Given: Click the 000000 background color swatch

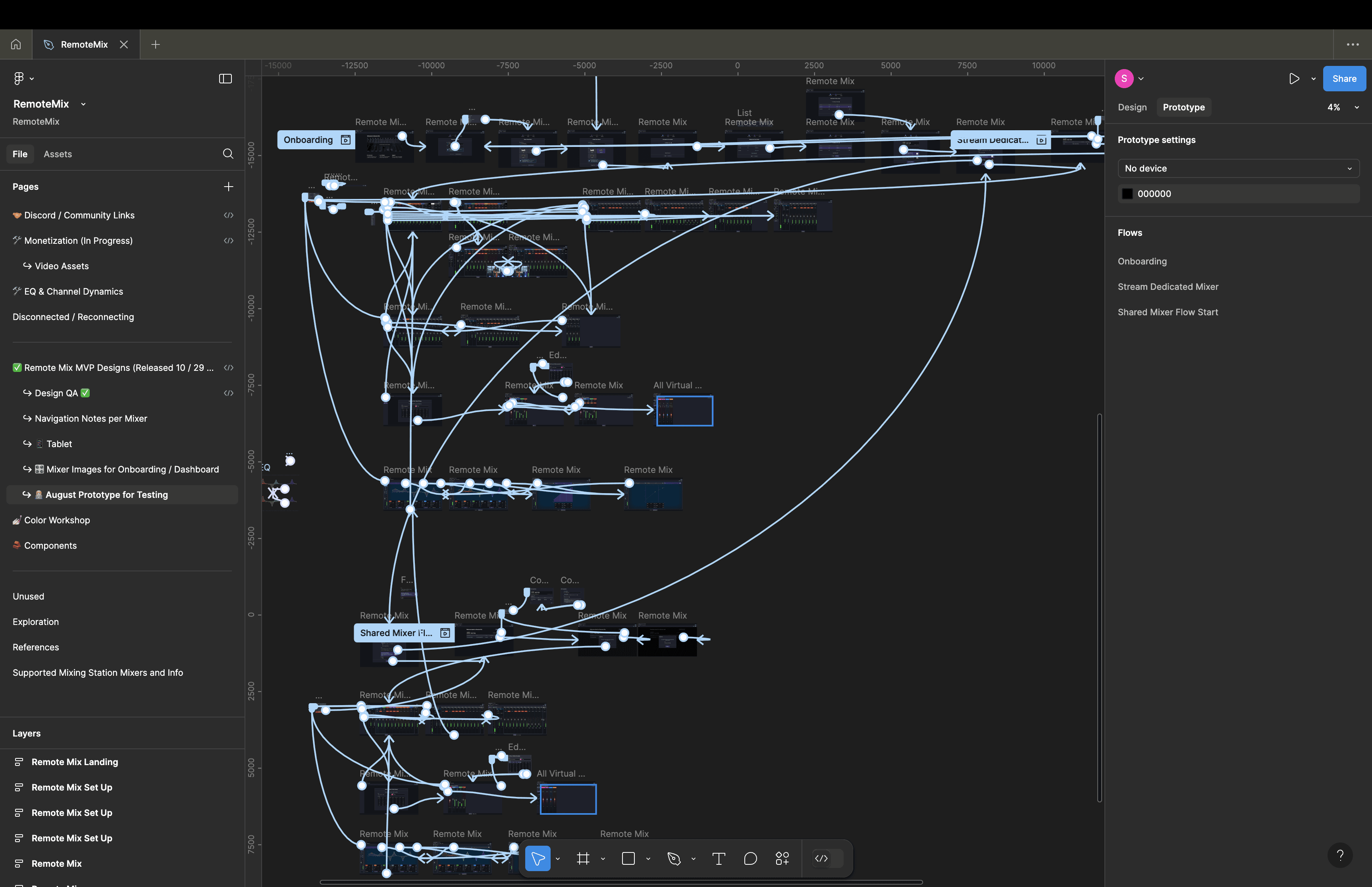Looking at the screenshot, I should point(1127,193).
